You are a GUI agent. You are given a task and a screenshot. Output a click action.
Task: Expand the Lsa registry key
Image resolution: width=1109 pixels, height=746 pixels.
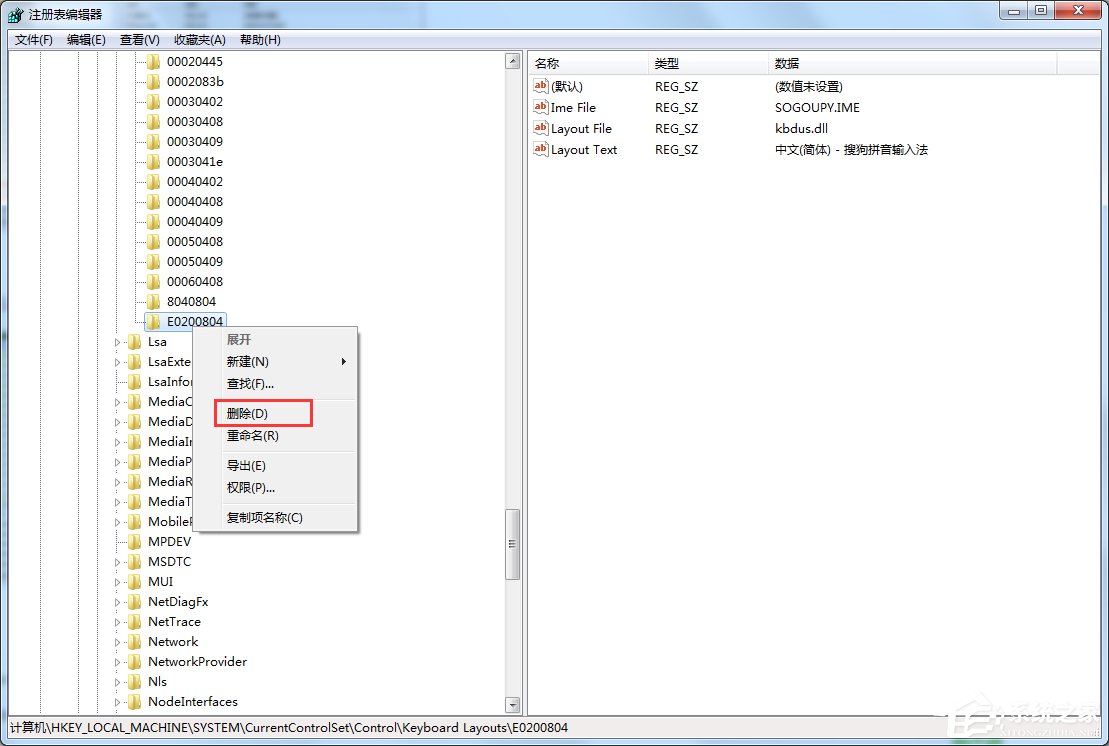coord(118,341)
